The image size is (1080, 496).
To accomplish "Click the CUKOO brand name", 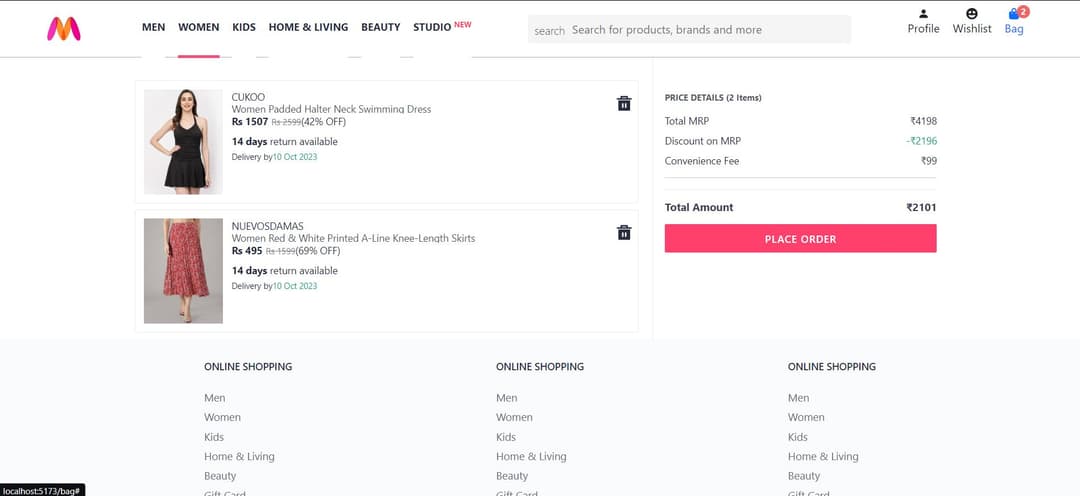I will pyautogui.click(x=248, y=97).
